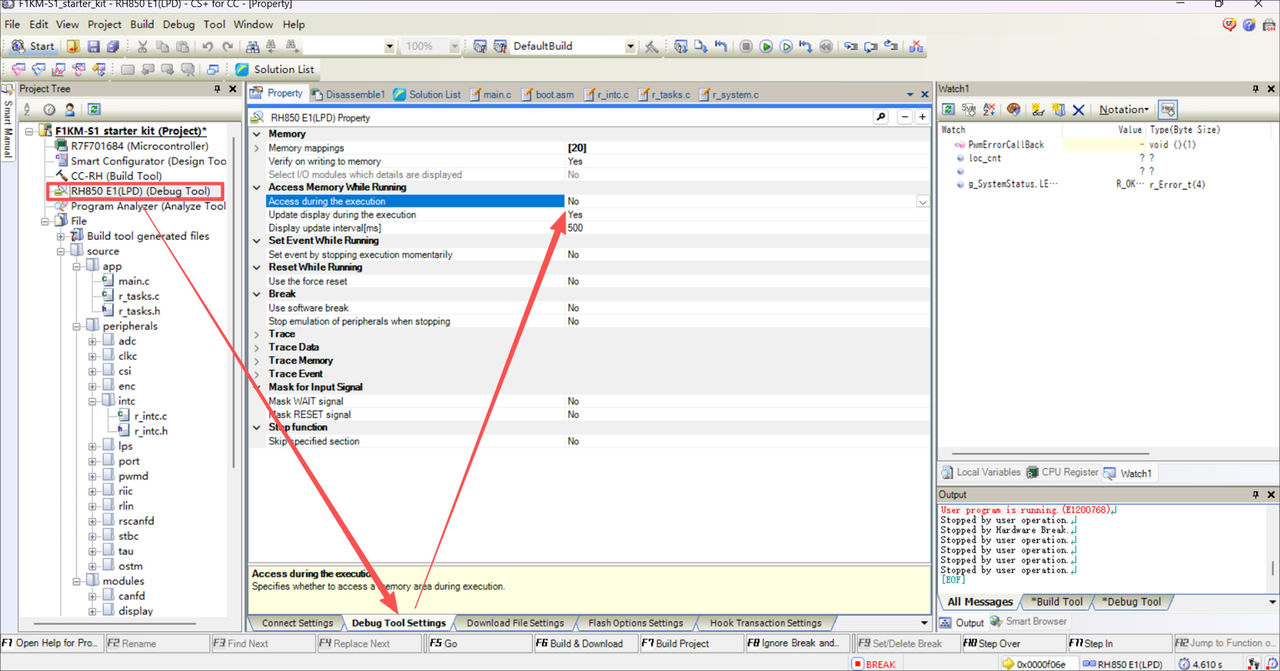Click the Find binoculars icon
Screen dimensions: 1280x671
pos(253,46)
